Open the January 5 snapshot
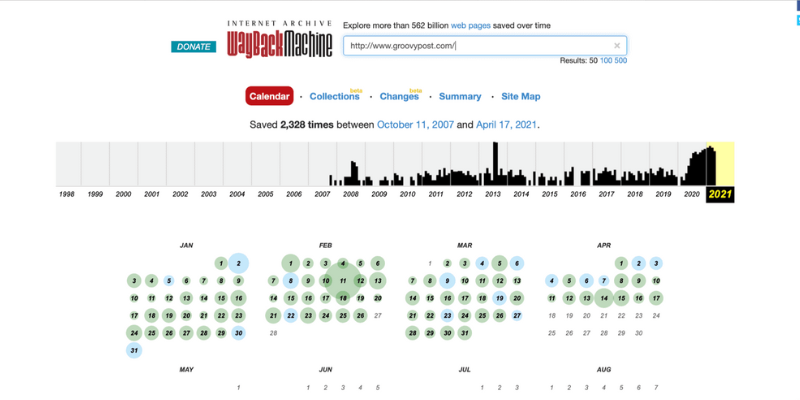Image resolution: width=800 pixels, height=400 pixels. [x=169, y=281]
